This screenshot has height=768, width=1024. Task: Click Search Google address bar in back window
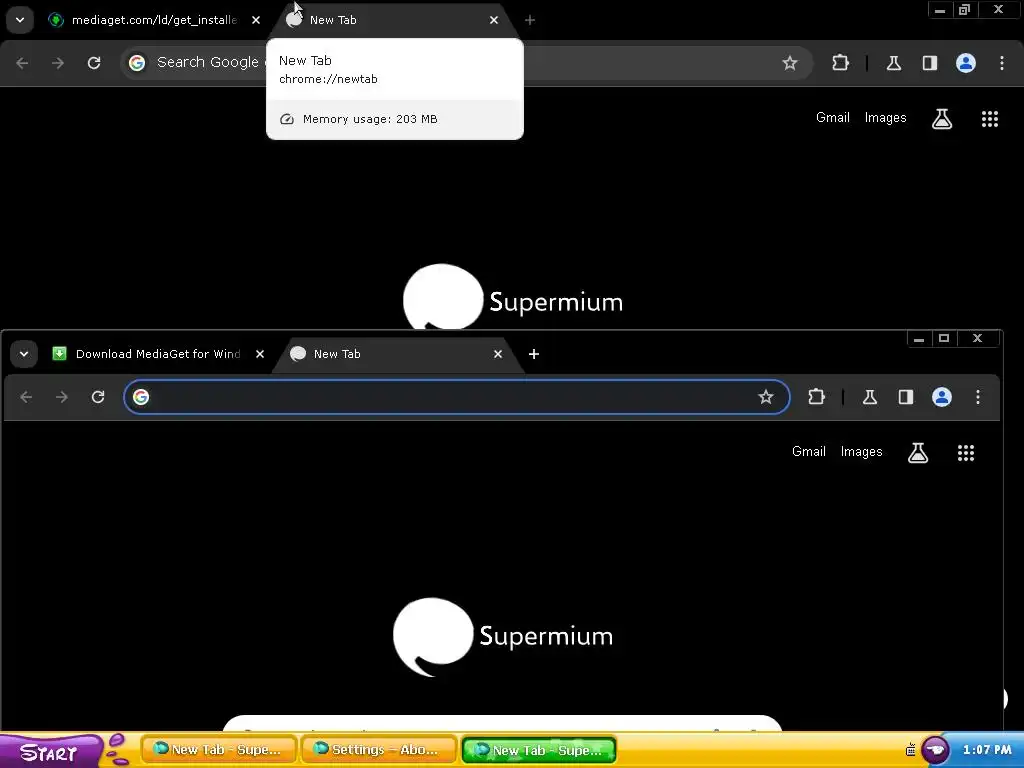tap(466, 63)
